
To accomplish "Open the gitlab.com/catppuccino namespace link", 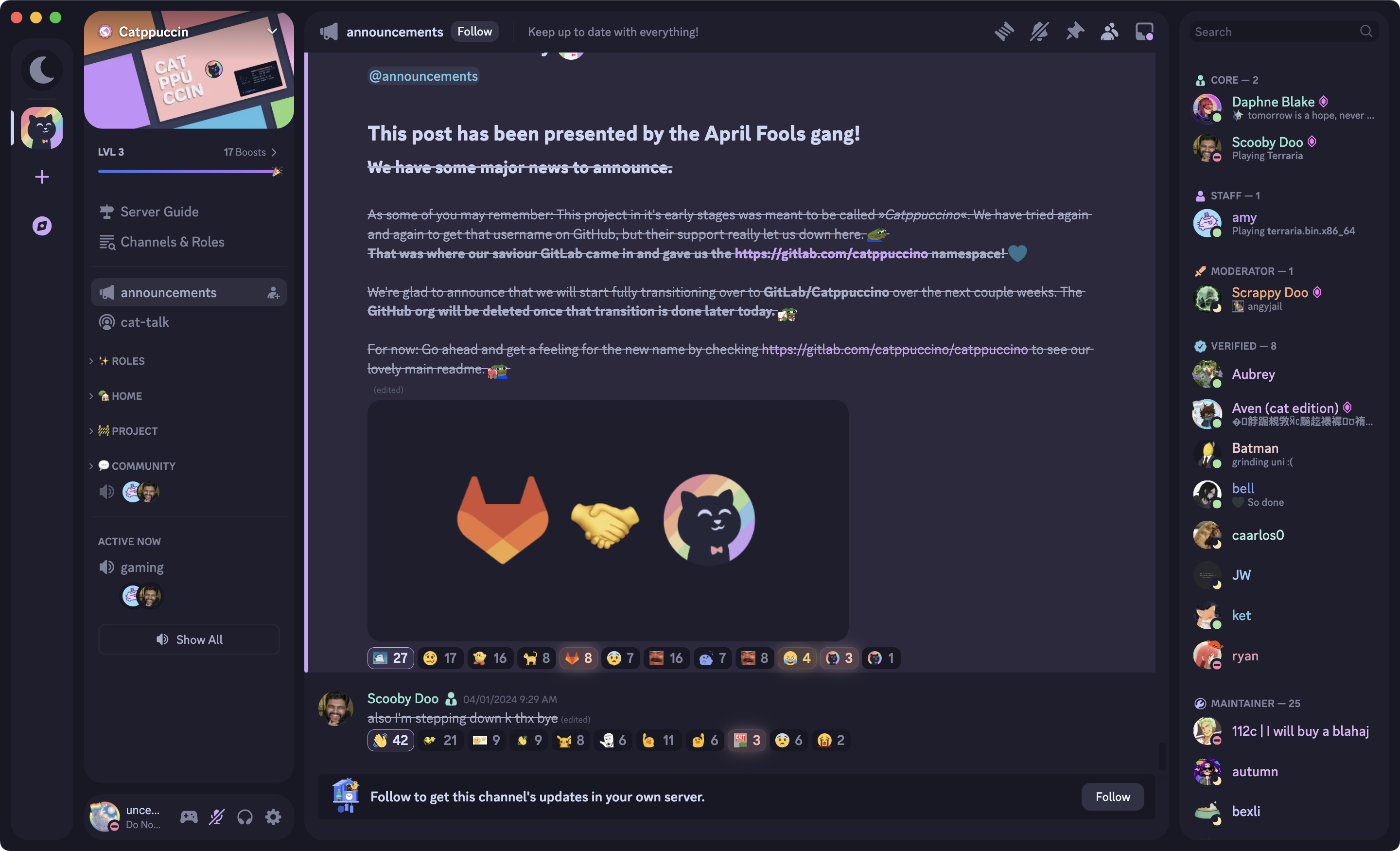I will pyautogui.click(x=831, y=253).
